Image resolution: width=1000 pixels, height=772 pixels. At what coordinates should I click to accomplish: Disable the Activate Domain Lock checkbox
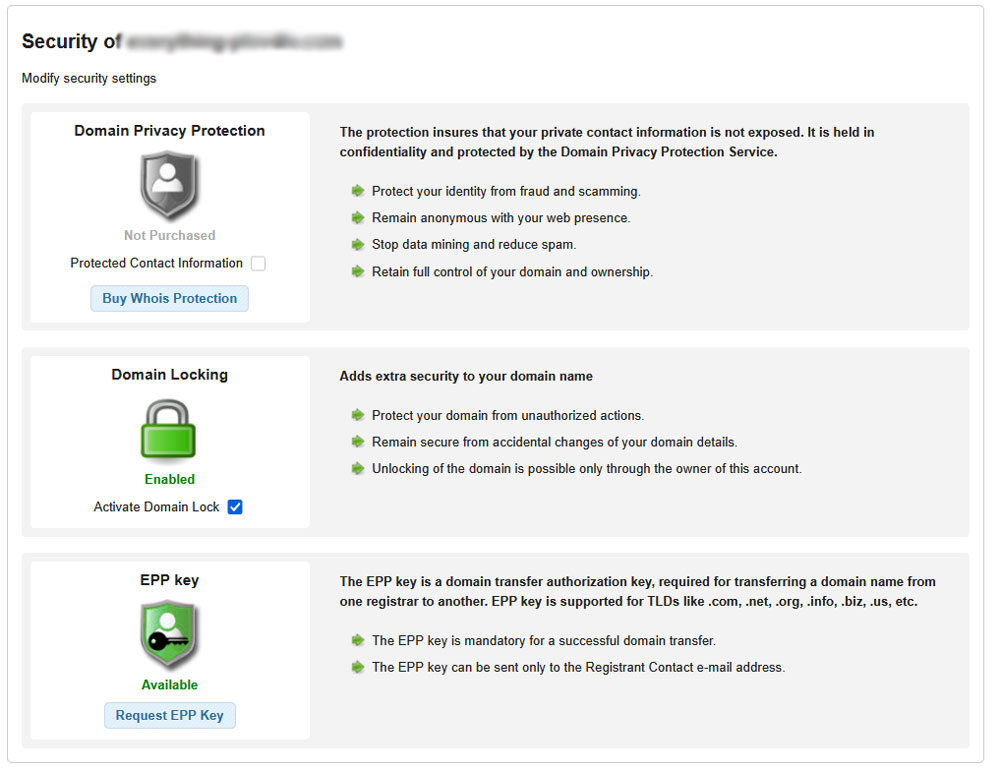click(x=235, y=507)
